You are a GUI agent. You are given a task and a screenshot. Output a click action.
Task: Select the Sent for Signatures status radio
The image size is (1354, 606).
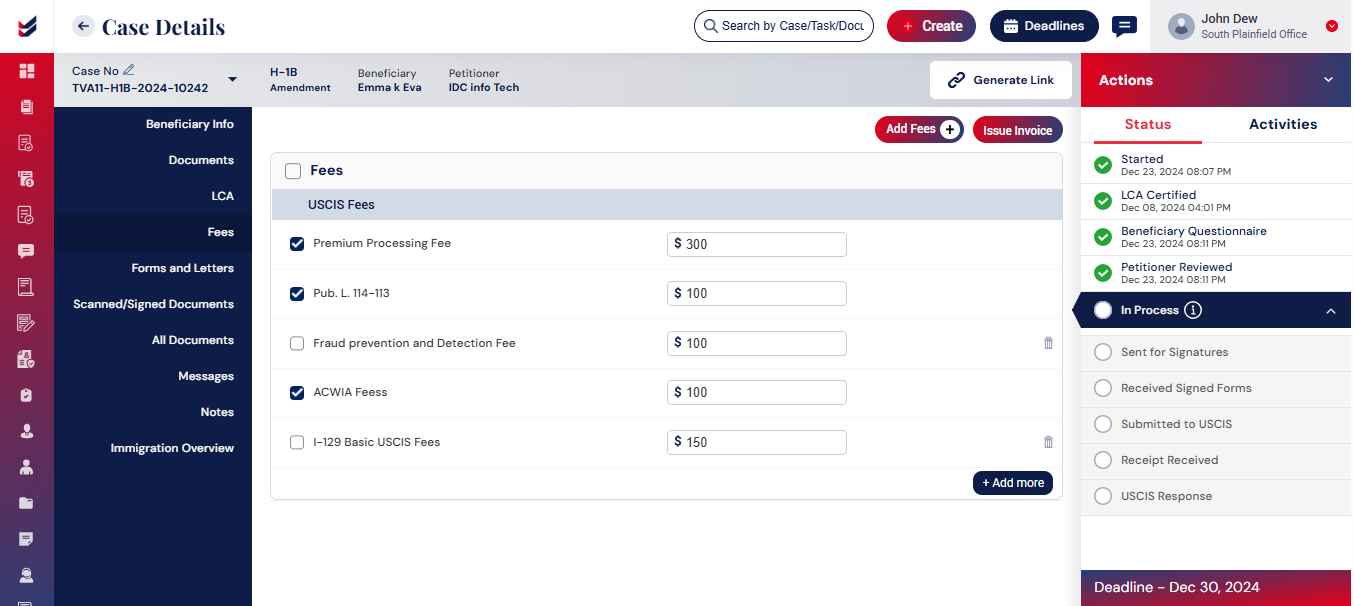(1103, 352)
